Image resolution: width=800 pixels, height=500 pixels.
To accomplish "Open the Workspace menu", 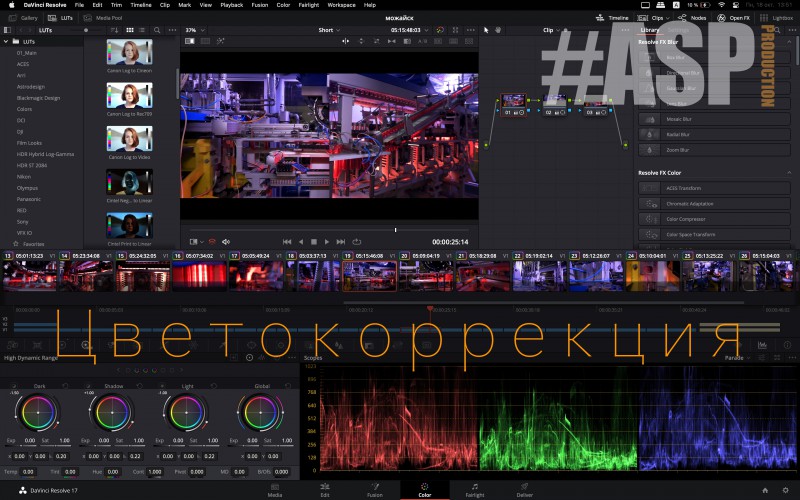I will 341,5.
